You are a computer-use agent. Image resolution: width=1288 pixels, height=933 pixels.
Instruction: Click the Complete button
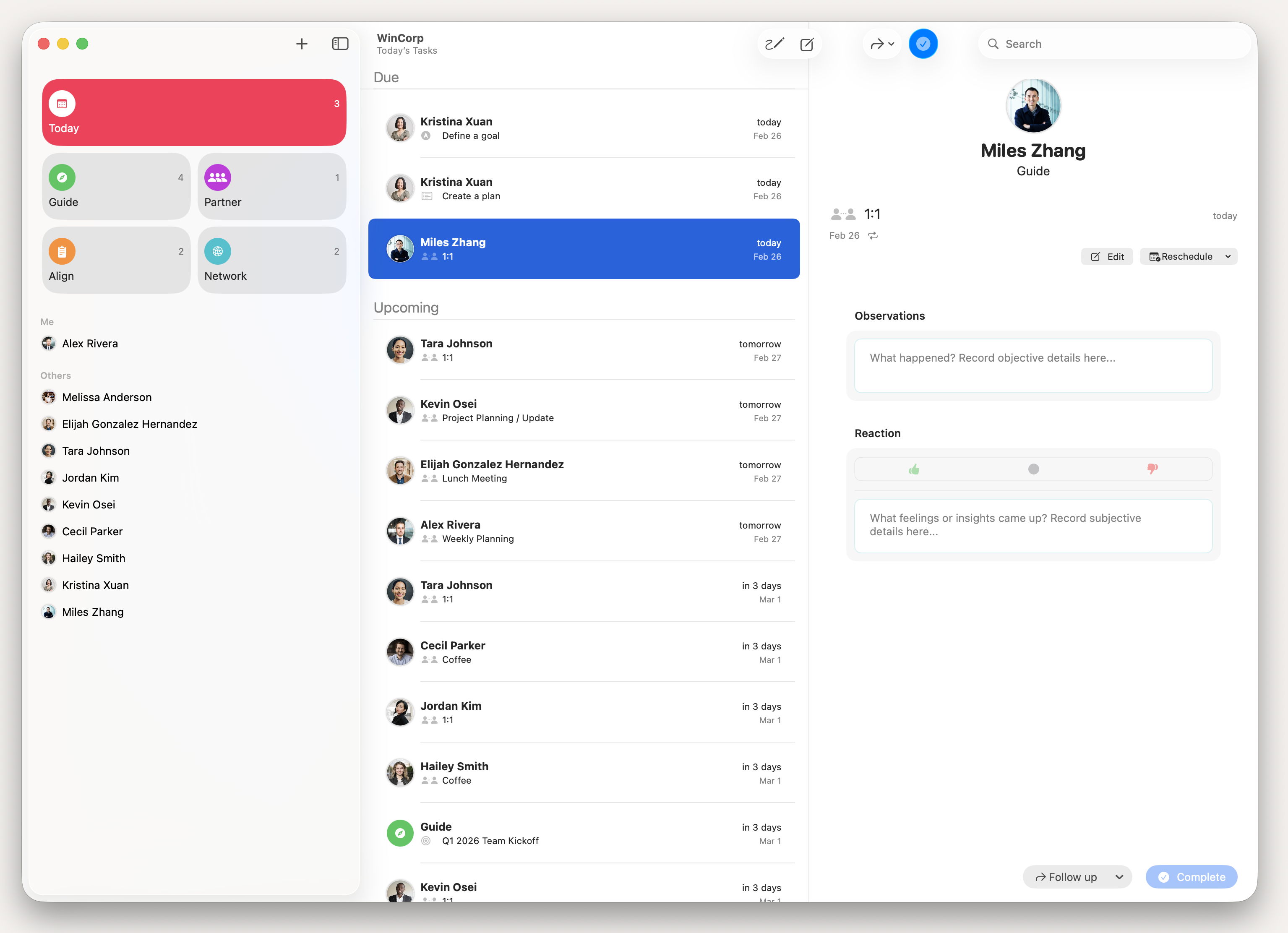[x=1191, y=877]
